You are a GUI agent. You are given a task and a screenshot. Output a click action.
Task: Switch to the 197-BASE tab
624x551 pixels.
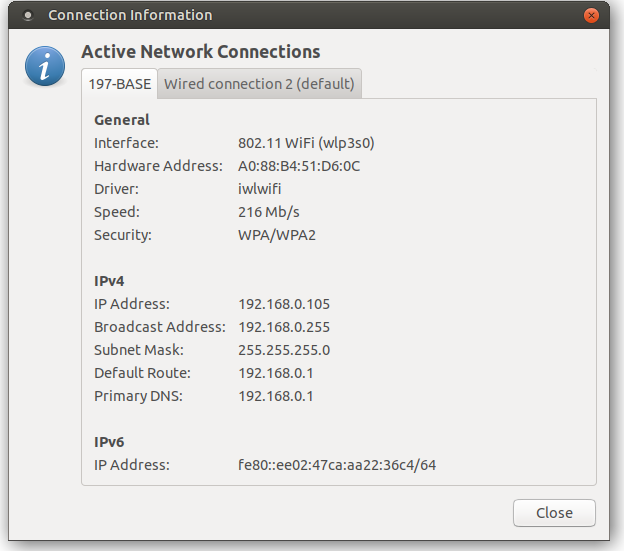[120, 84]
